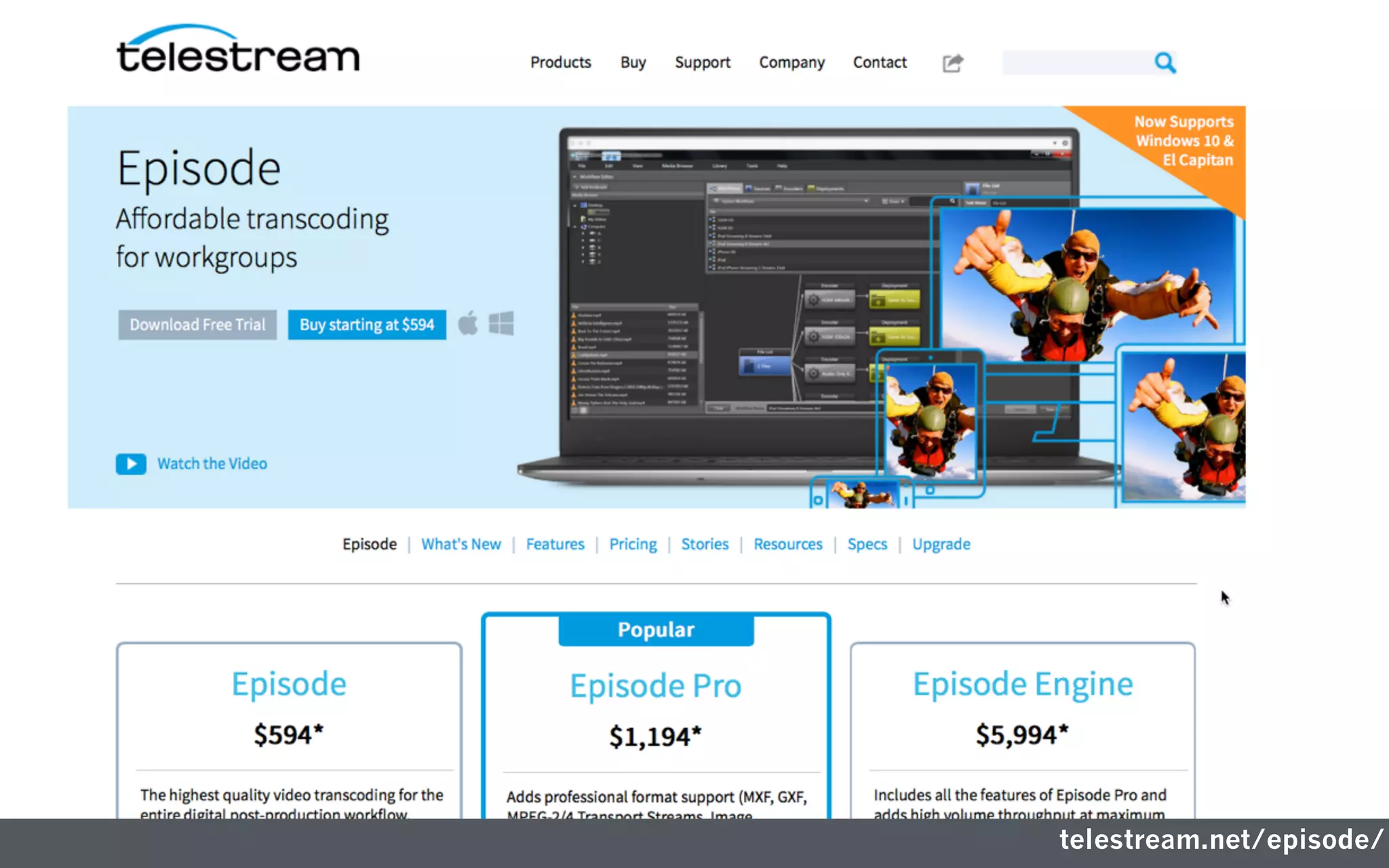Go to the Features tab
The height and width of the screenshot is (868, 1389).
[x=555, y=545]
